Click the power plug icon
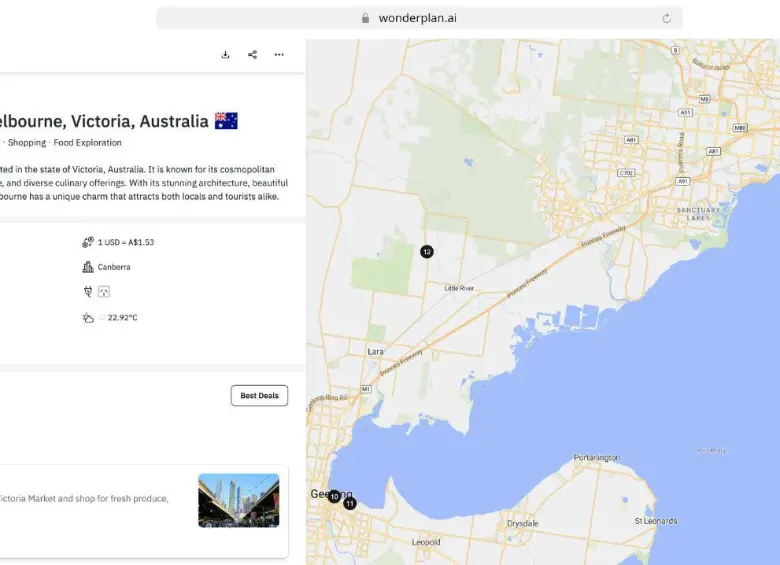This screenshot has width=780, height=565. pos(88,291)
